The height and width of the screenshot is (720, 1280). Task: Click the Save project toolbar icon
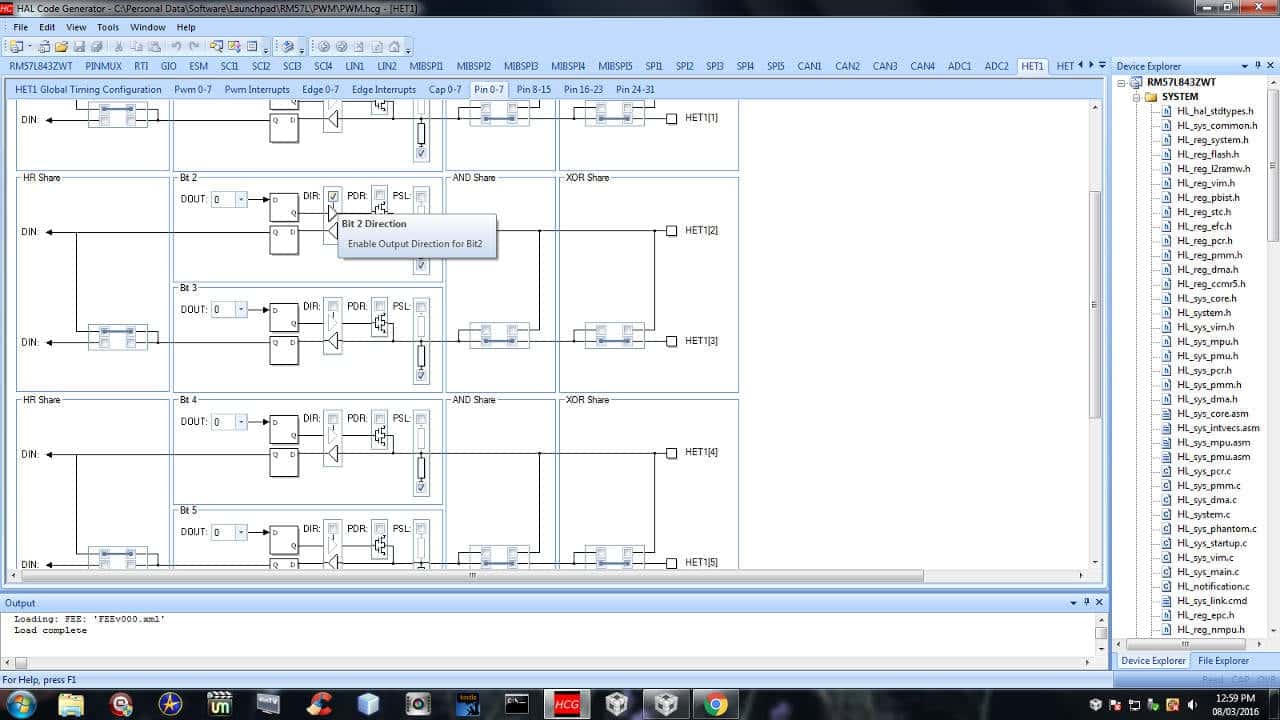(79, 47)
